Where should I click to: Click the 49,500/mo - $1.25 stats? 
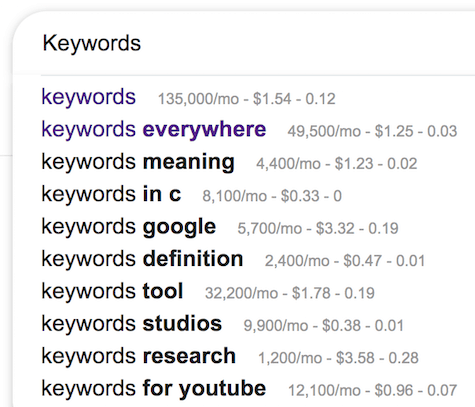[372, 131]
